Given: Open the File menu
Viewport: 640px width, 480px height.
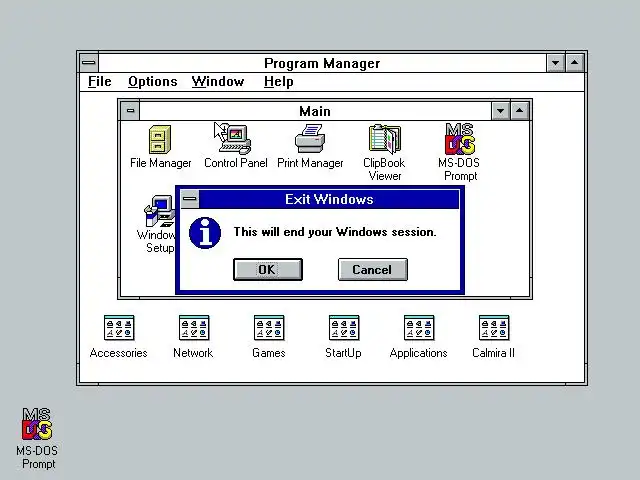Looking at the screenshot, I should (x=100, y=82).
